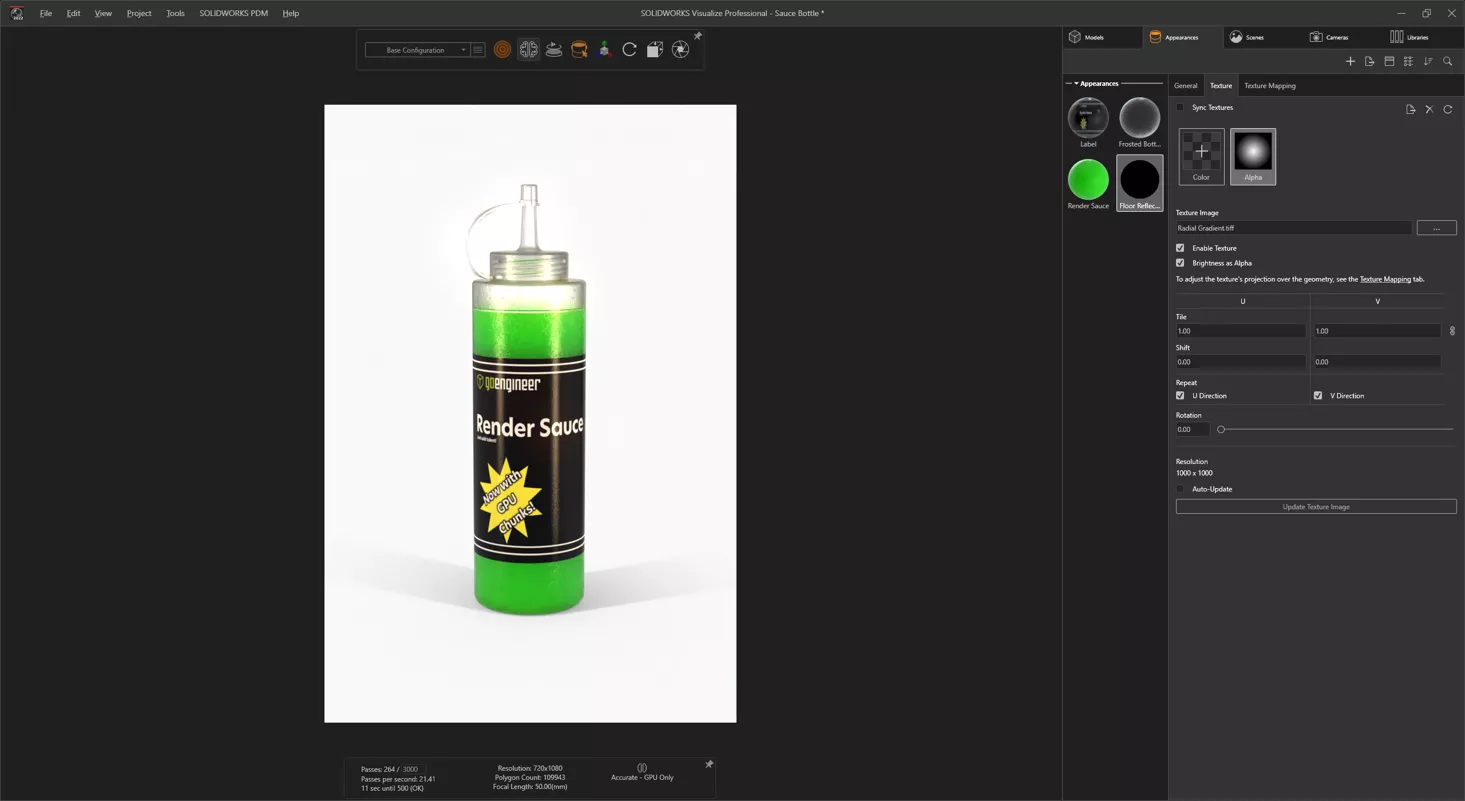Click the Rotation value field
The height and width of the screenshot is (801, 1465).
click(1192, 430)
